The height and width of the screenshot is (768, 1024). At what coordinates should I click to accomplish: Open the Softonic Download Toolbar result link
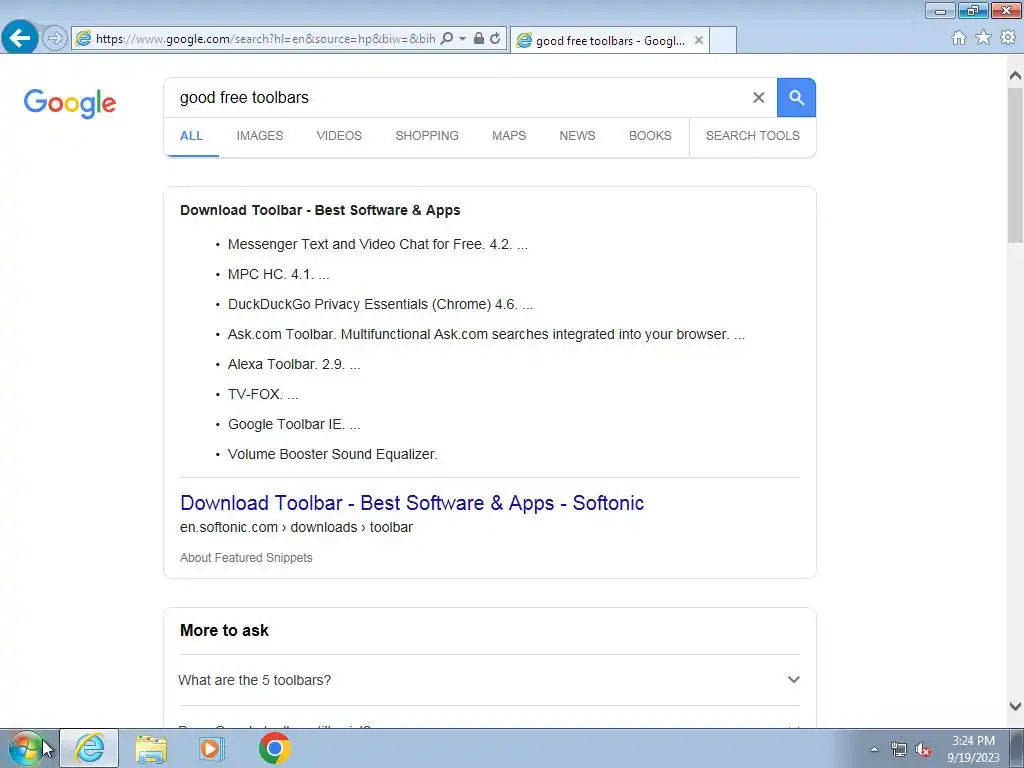click(412, 503)
